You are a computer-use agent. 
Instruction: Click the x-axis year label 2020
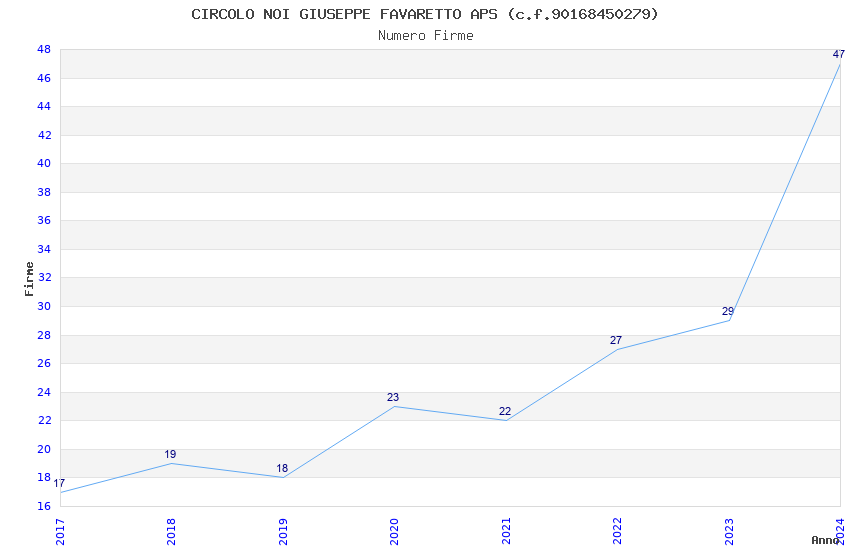point(395,532)
